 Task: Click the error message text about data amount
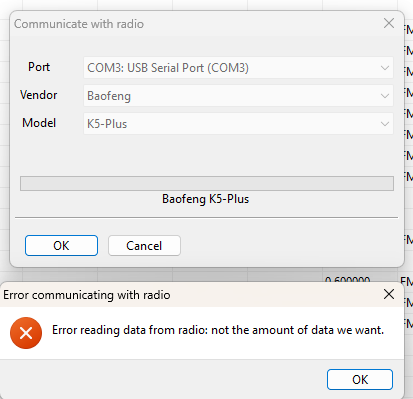[x=218, y=330]
